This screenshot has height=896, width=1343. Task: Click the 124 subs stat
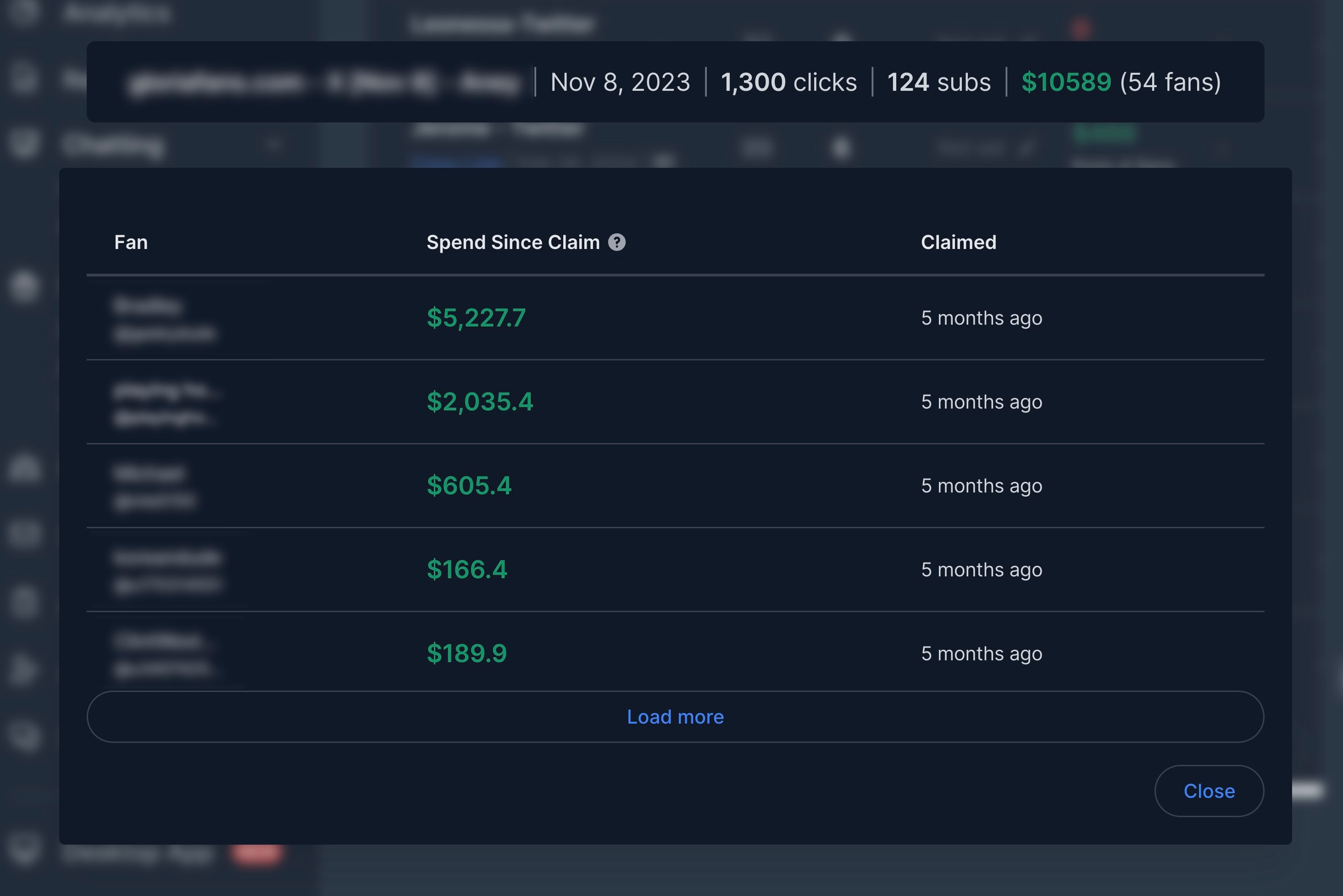[939, 82]
